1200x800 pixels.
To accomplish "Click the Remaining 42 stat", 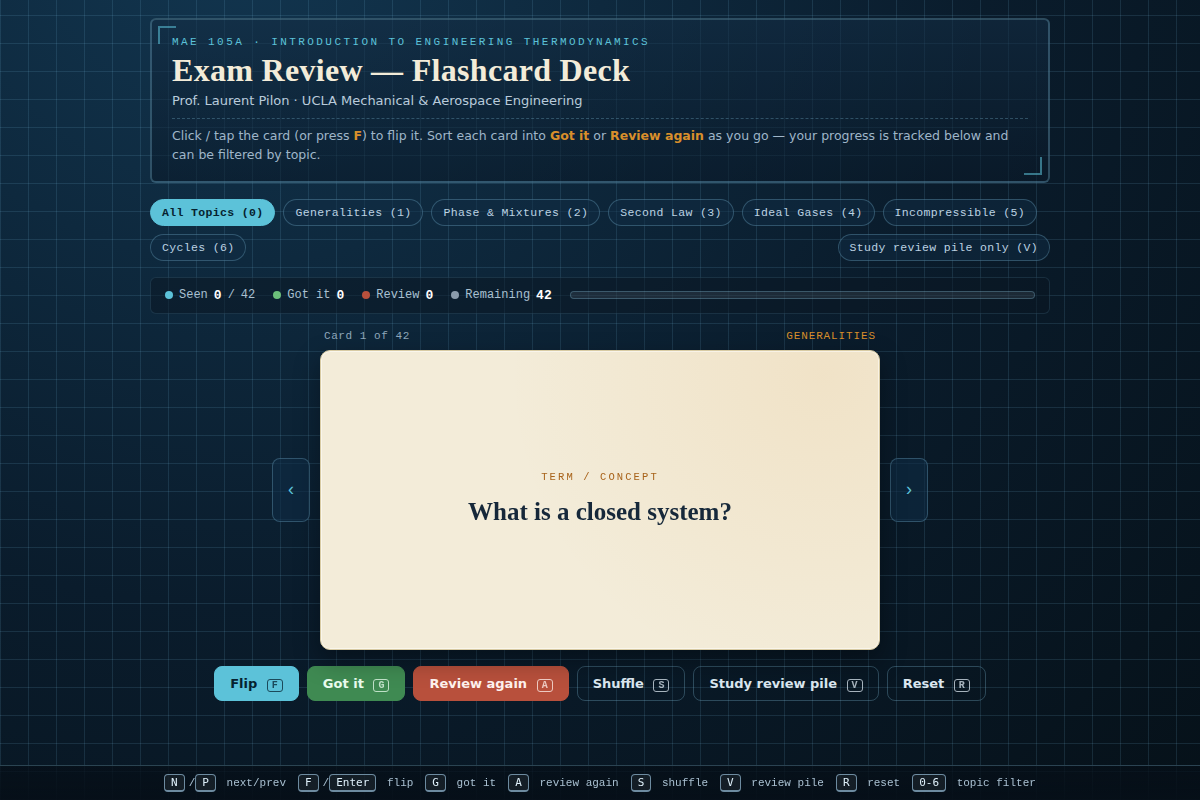I will [502, 295].
